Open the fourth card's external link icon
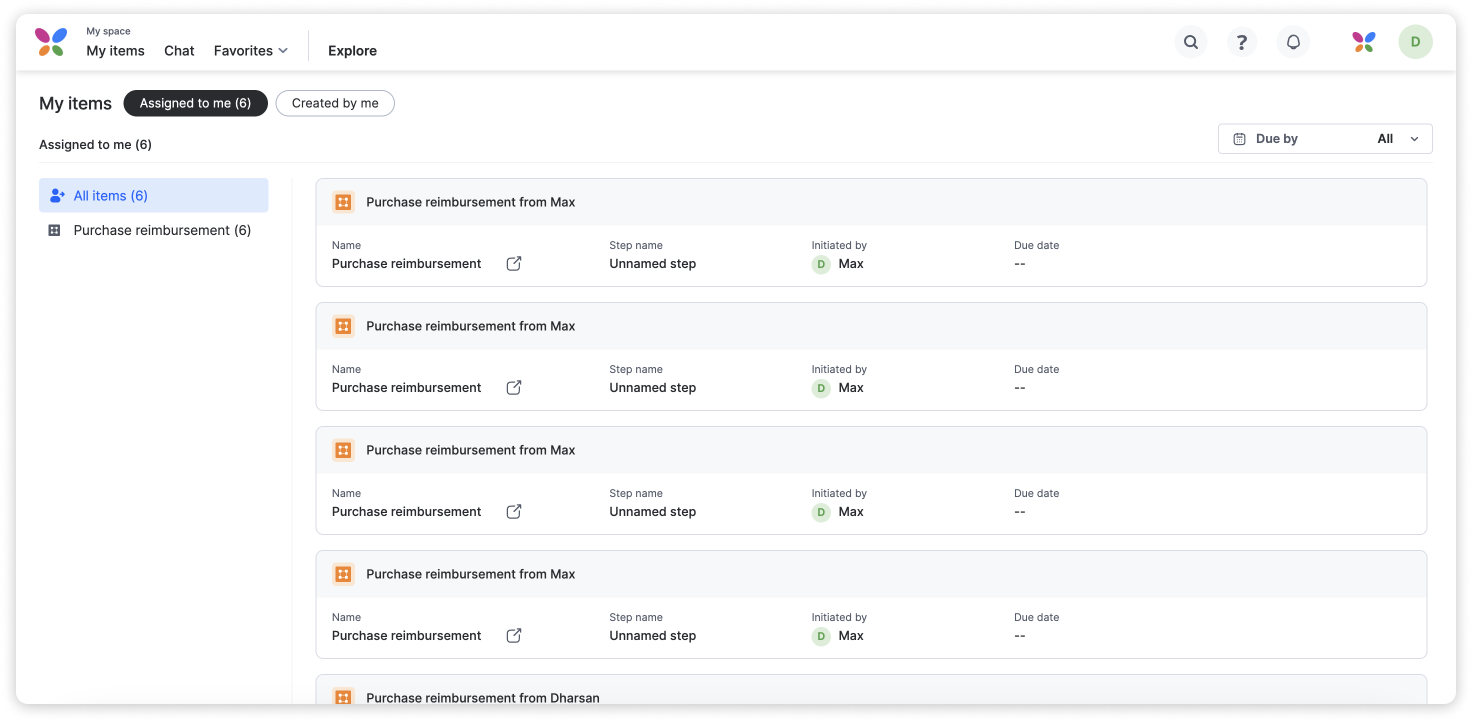Viewport: 1472px width, 722px height. pyautogui.click(x=514, y=636)
